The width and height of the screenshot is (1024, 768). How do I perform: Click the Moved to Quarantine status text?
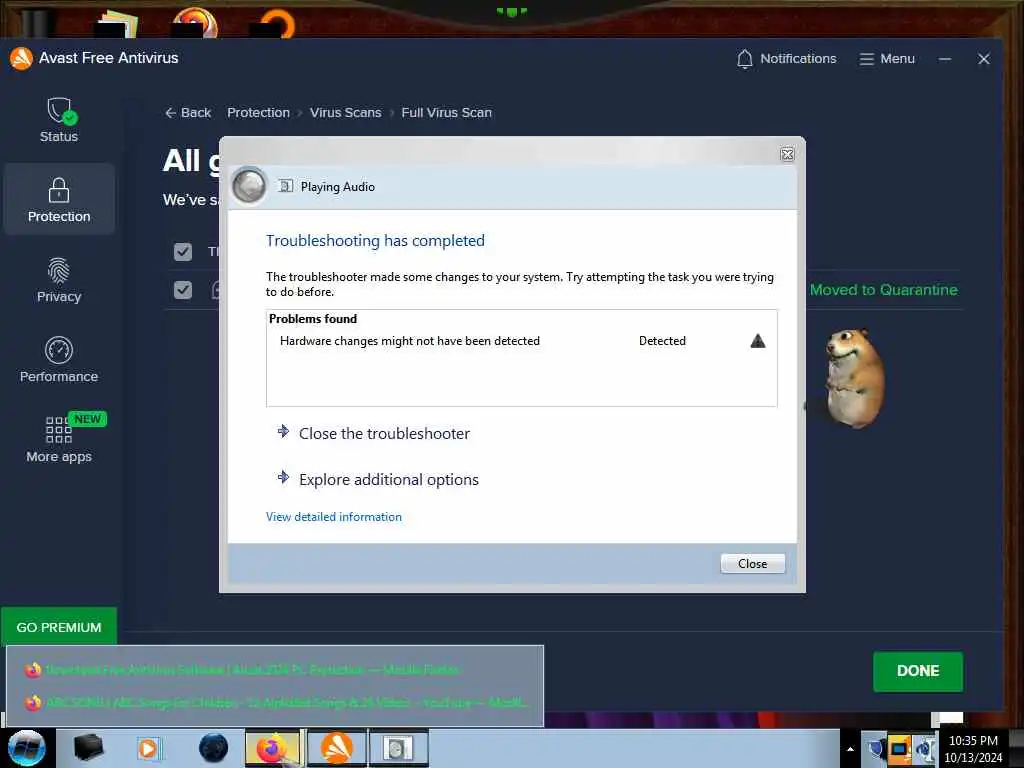(x=884, y=290)
